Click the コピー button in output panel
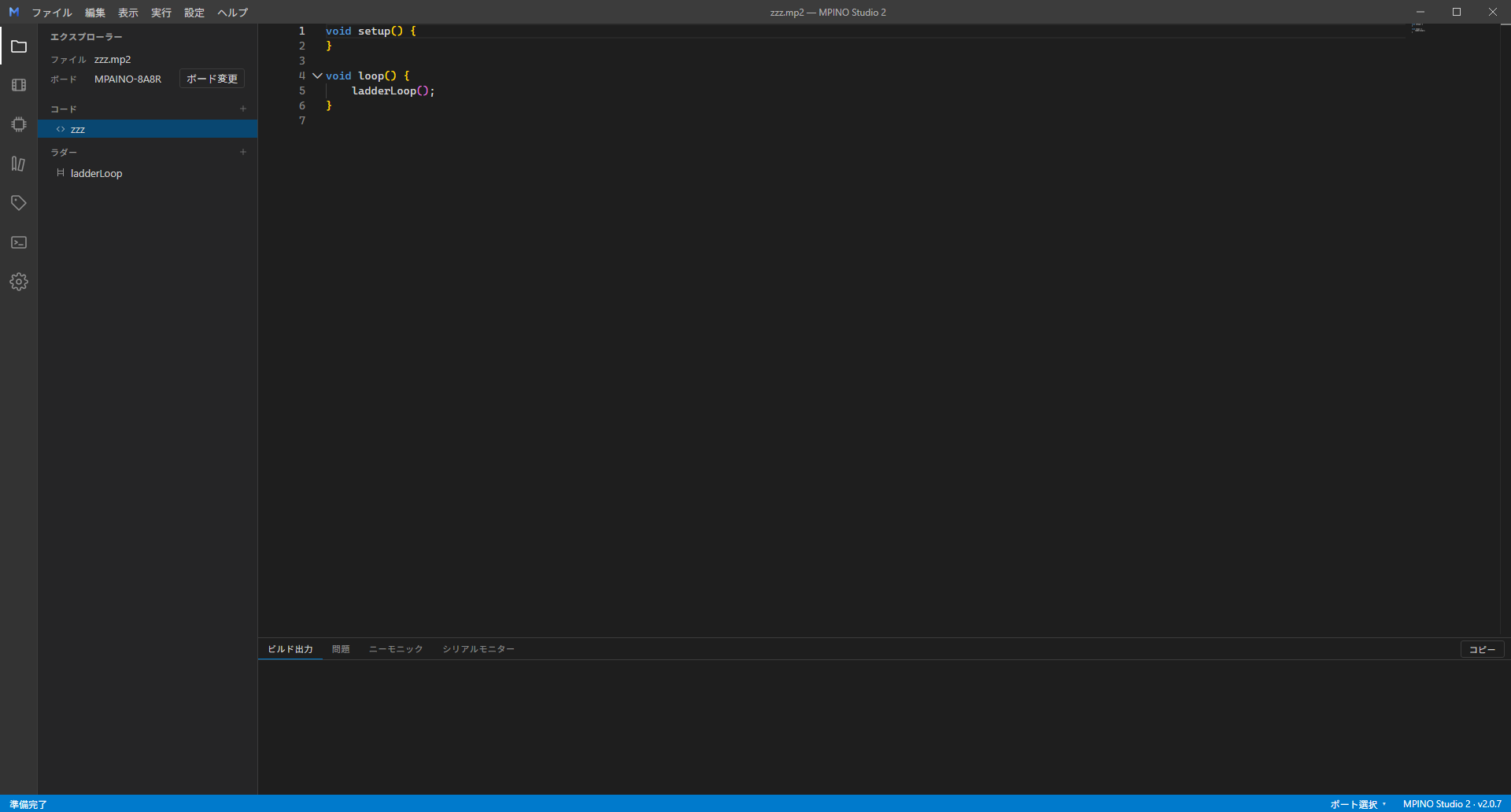Viewport: 1511px width, 812px height. tap(1483, 649)
